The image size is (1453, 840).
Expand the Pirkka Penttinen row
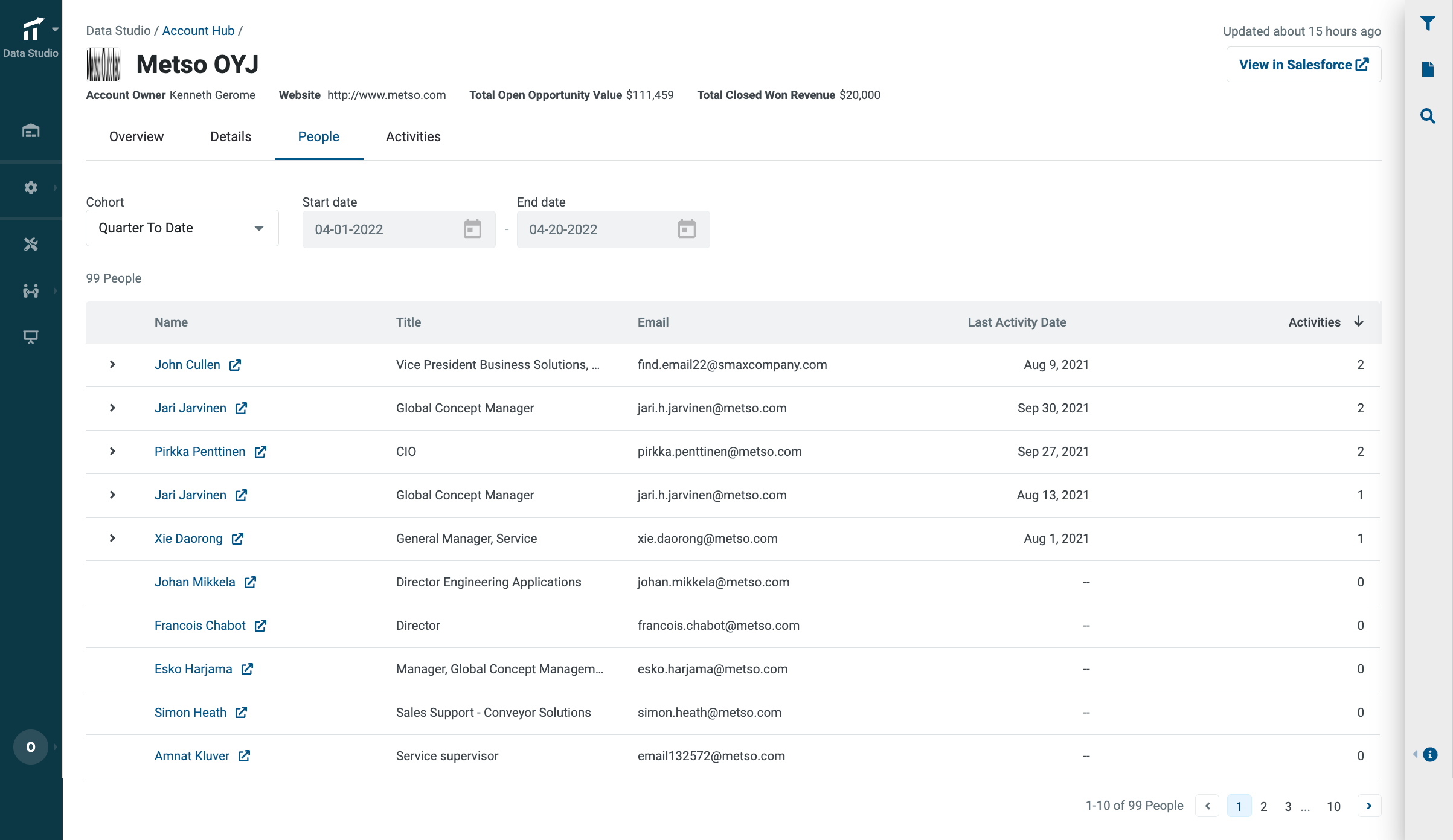pos(112,451)
